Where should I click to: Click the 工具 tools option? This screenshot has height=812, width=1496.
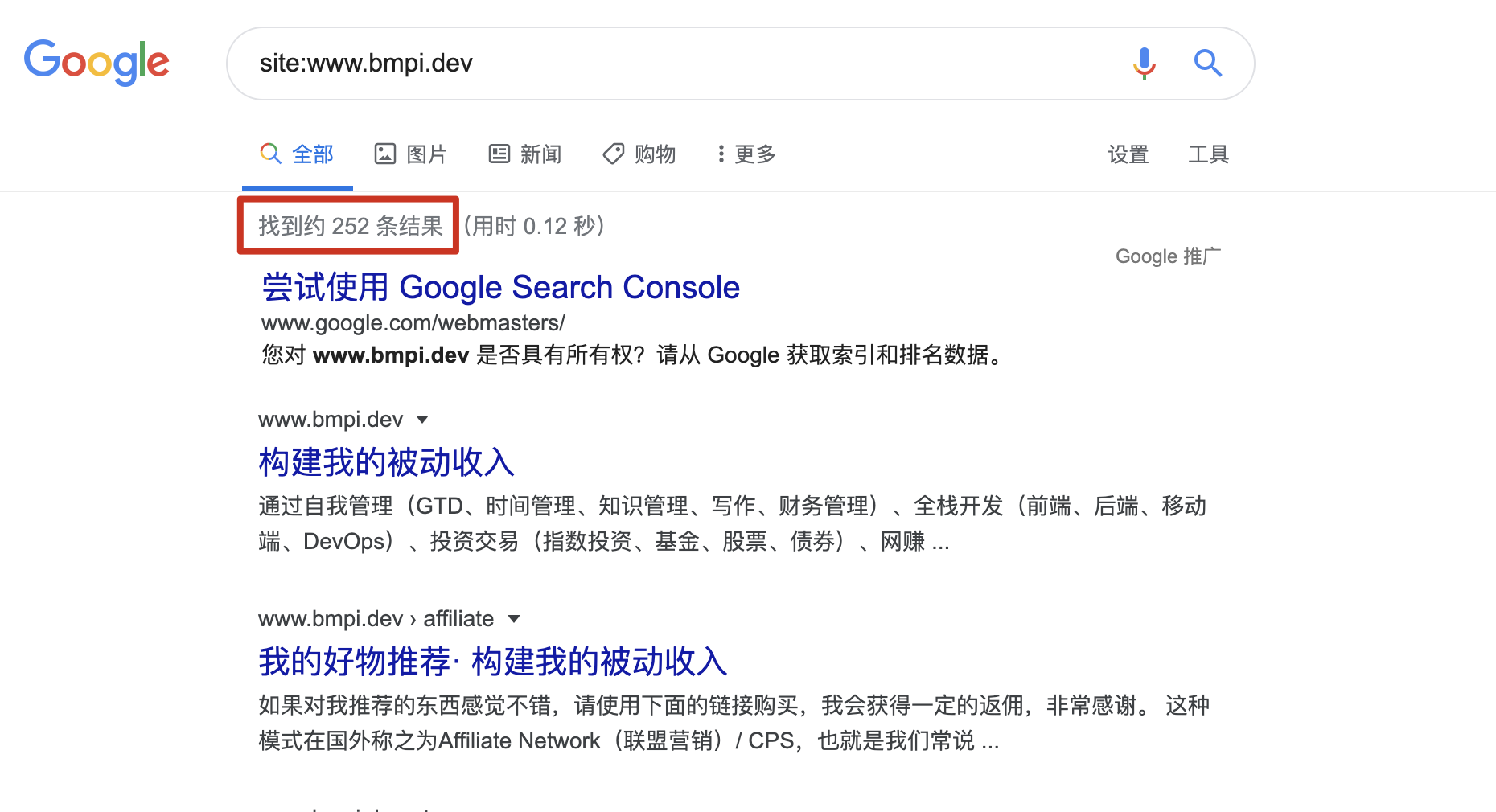click(x=1208, y=154)
